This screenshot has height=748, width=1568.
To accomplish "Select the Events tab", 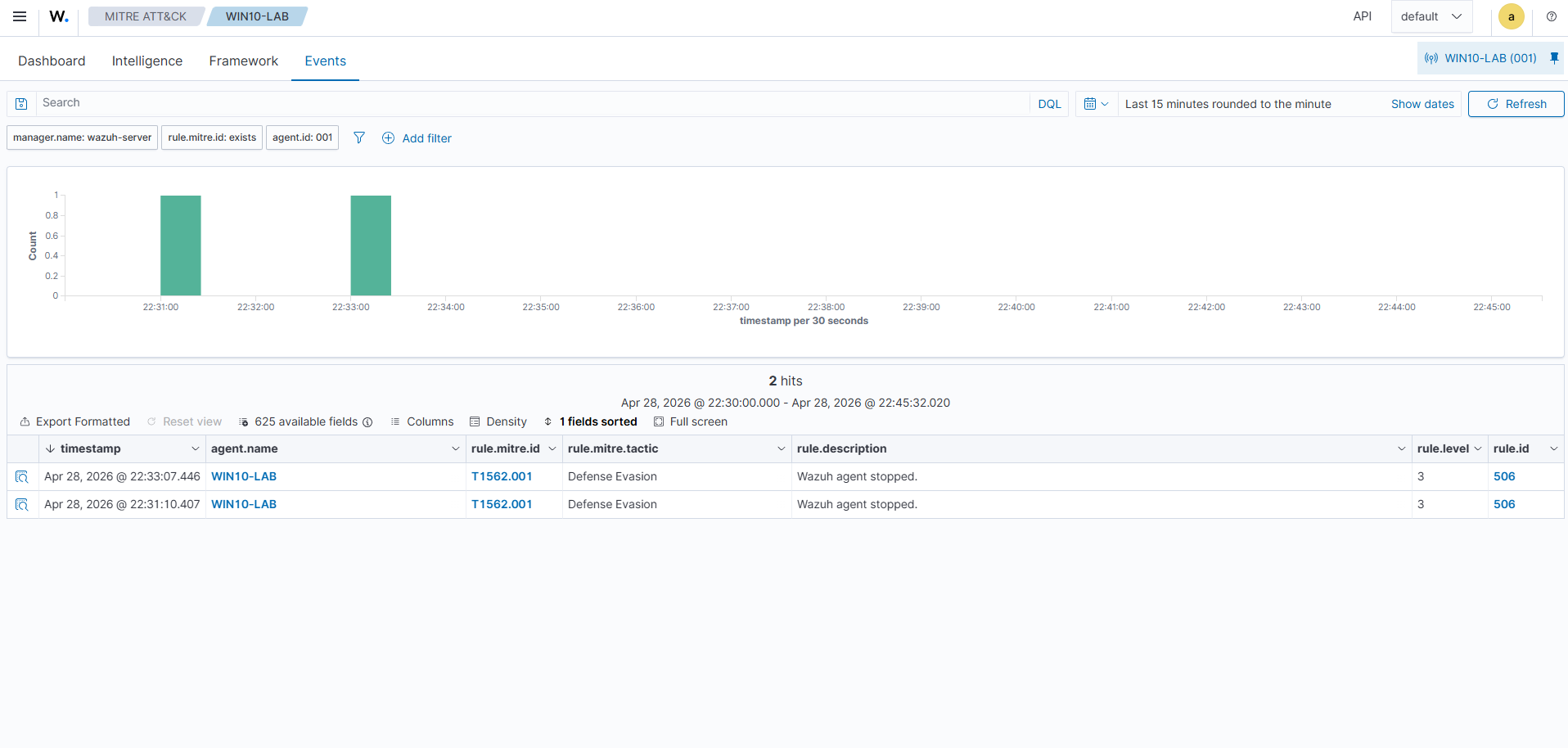I will pos(326,61).
